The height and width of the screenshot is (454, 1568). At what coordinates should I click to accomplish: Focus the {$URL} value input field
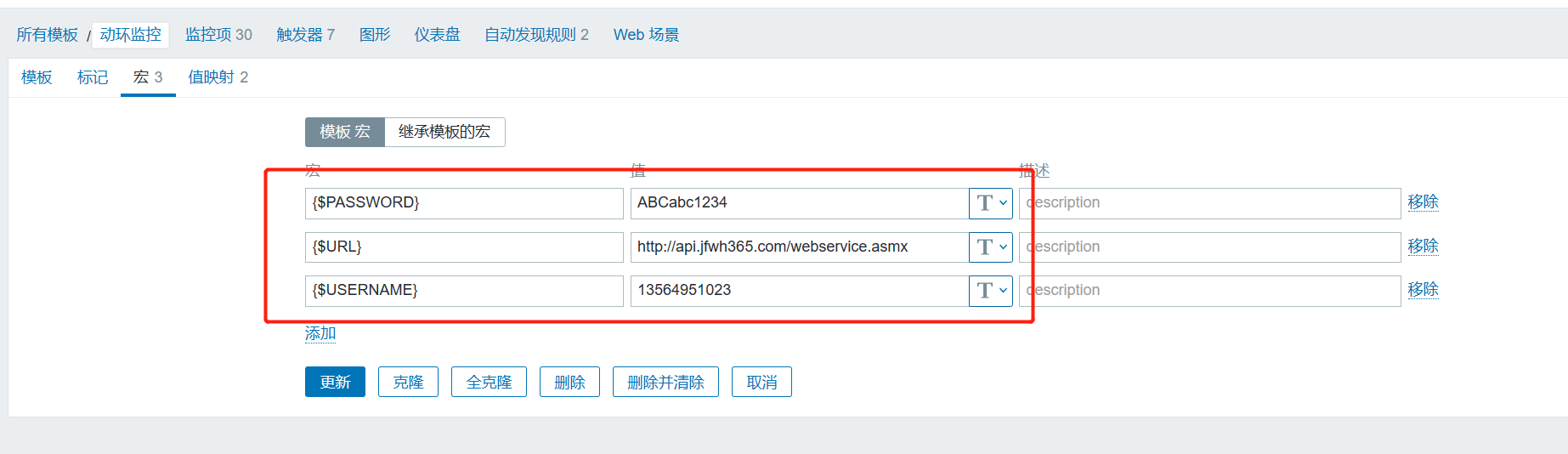pyautogui.click(x=799, y=247)
